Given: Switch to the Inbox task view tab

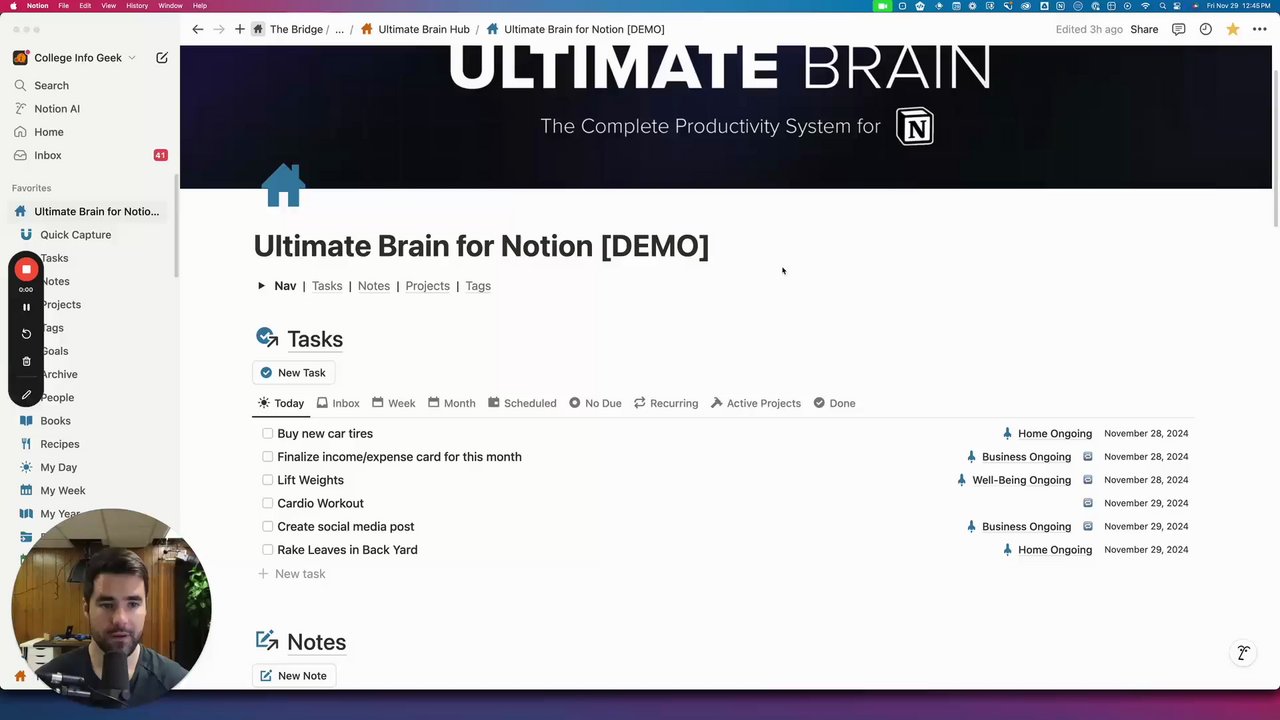Looking at the screenshot, I should pos(338,403).
